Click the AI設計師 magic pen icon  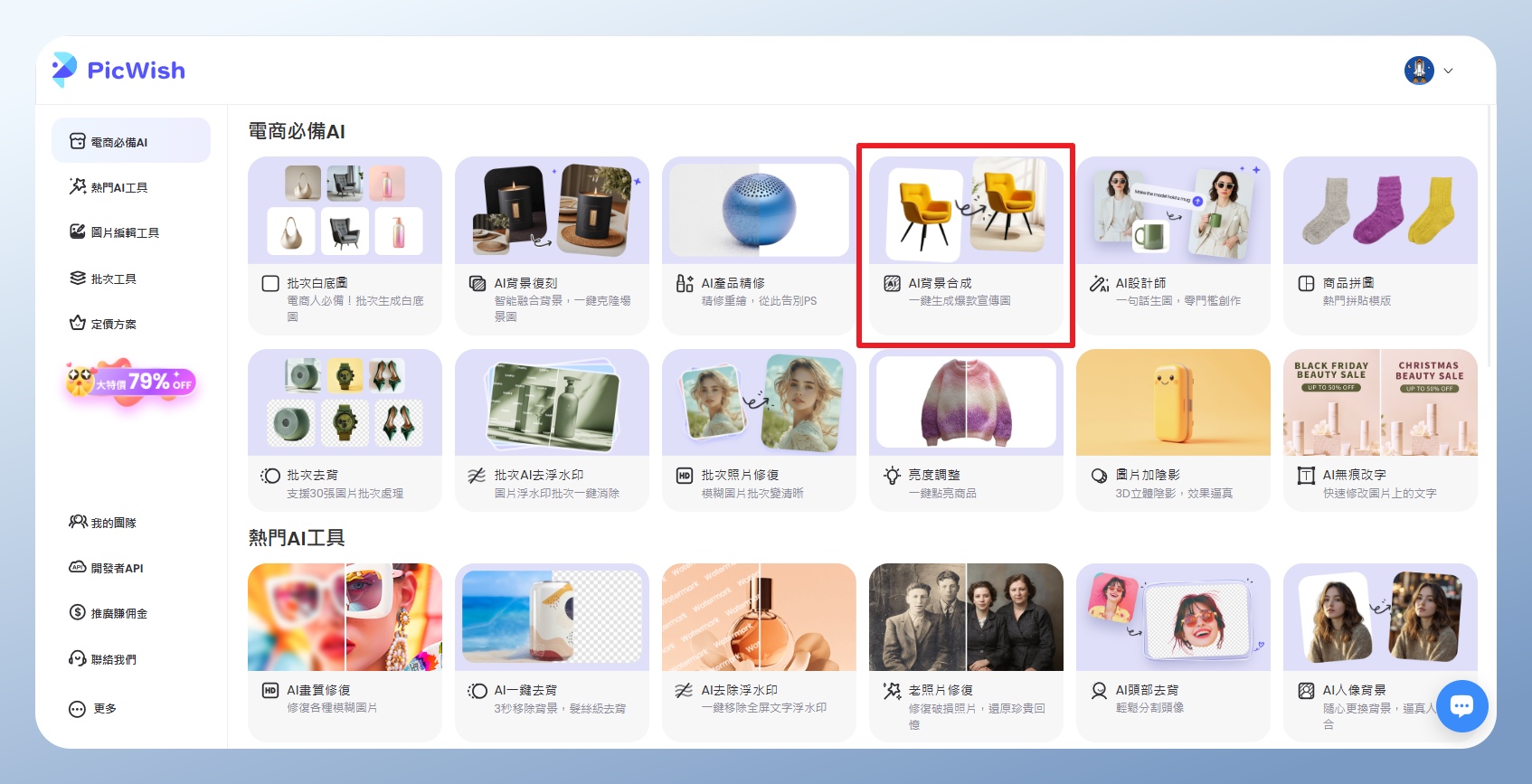(1099, 284)
